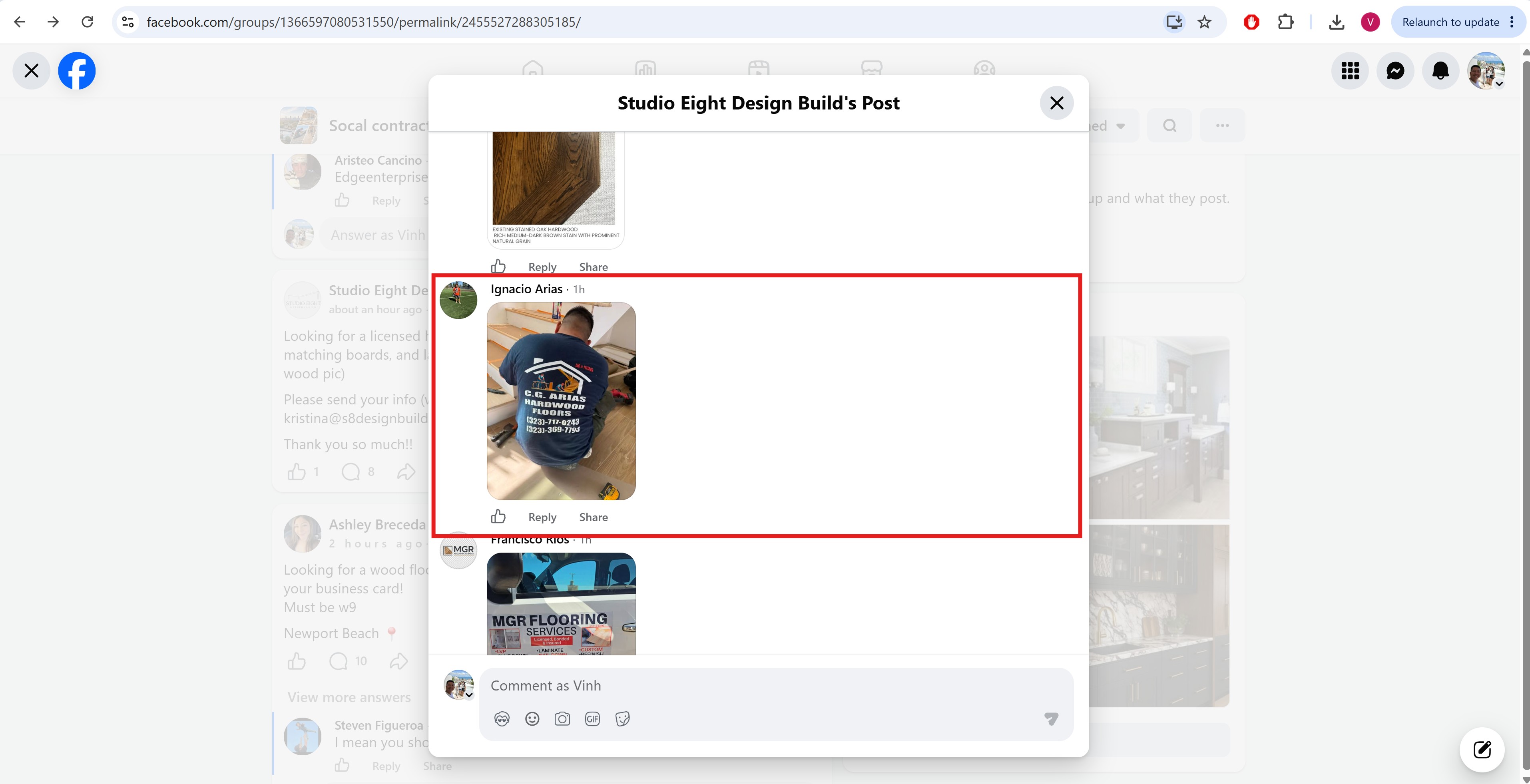Open Ignacio Arias's profile picture
Screen dimensions: 1530x784
pyautogui.click(x=458, y=300)
